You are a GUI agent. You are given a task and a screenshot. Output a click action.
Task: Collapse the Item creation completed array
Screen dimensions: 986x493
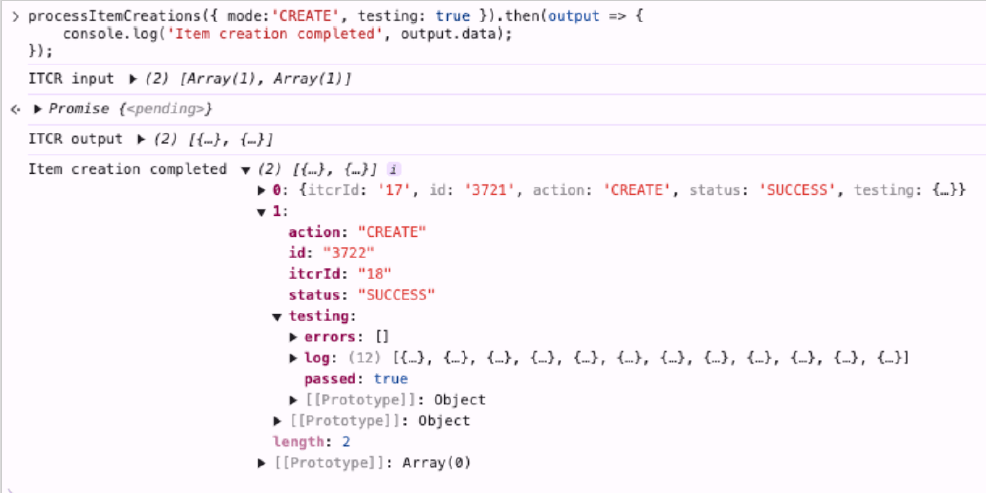[246, 170]
